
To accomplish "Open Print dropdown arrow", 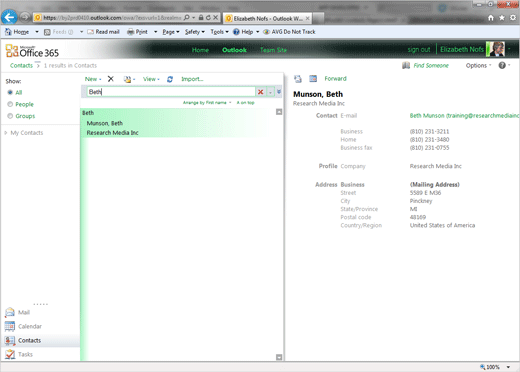I will tap(155, 32).
